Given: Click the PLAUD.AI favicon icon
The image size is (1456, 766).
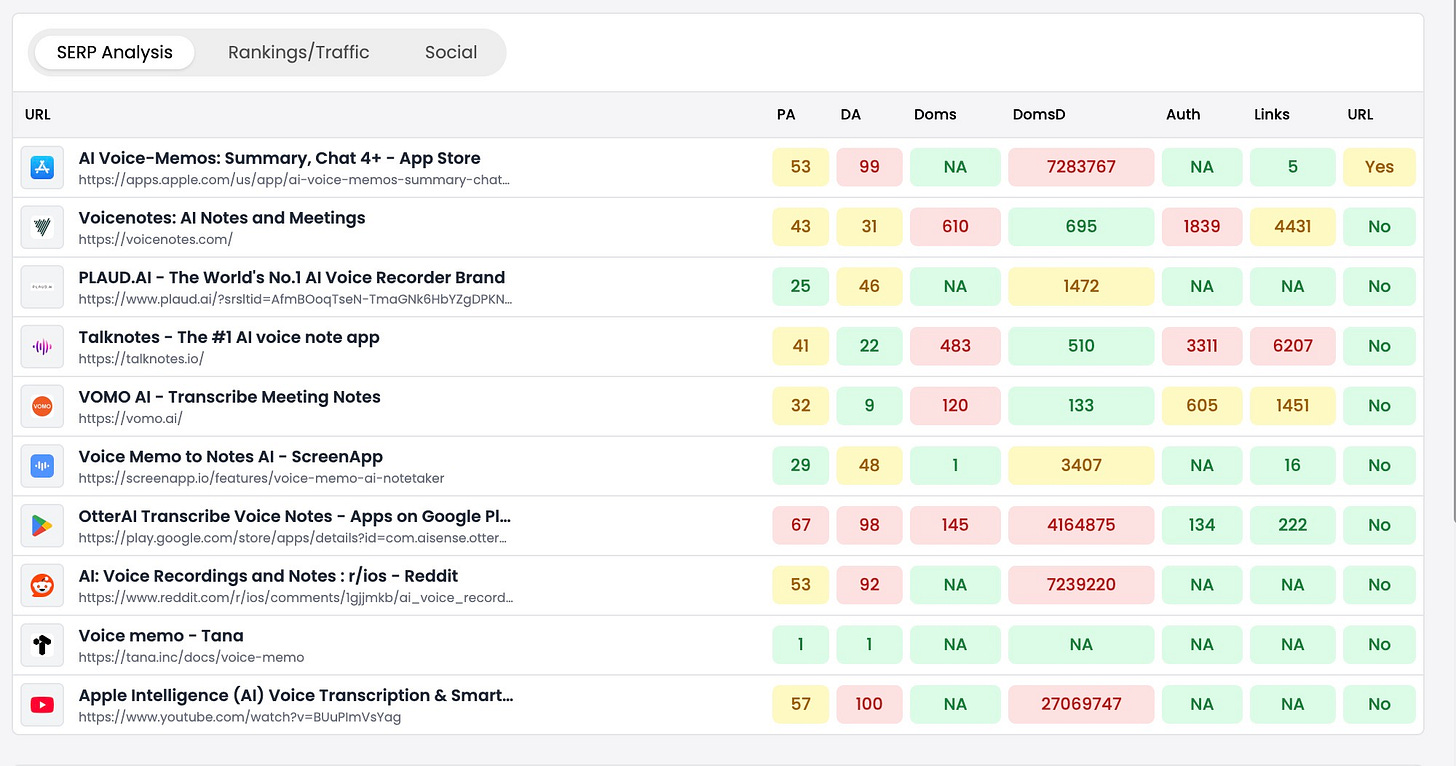Looking at the screenshot, I should click(42, 286).
